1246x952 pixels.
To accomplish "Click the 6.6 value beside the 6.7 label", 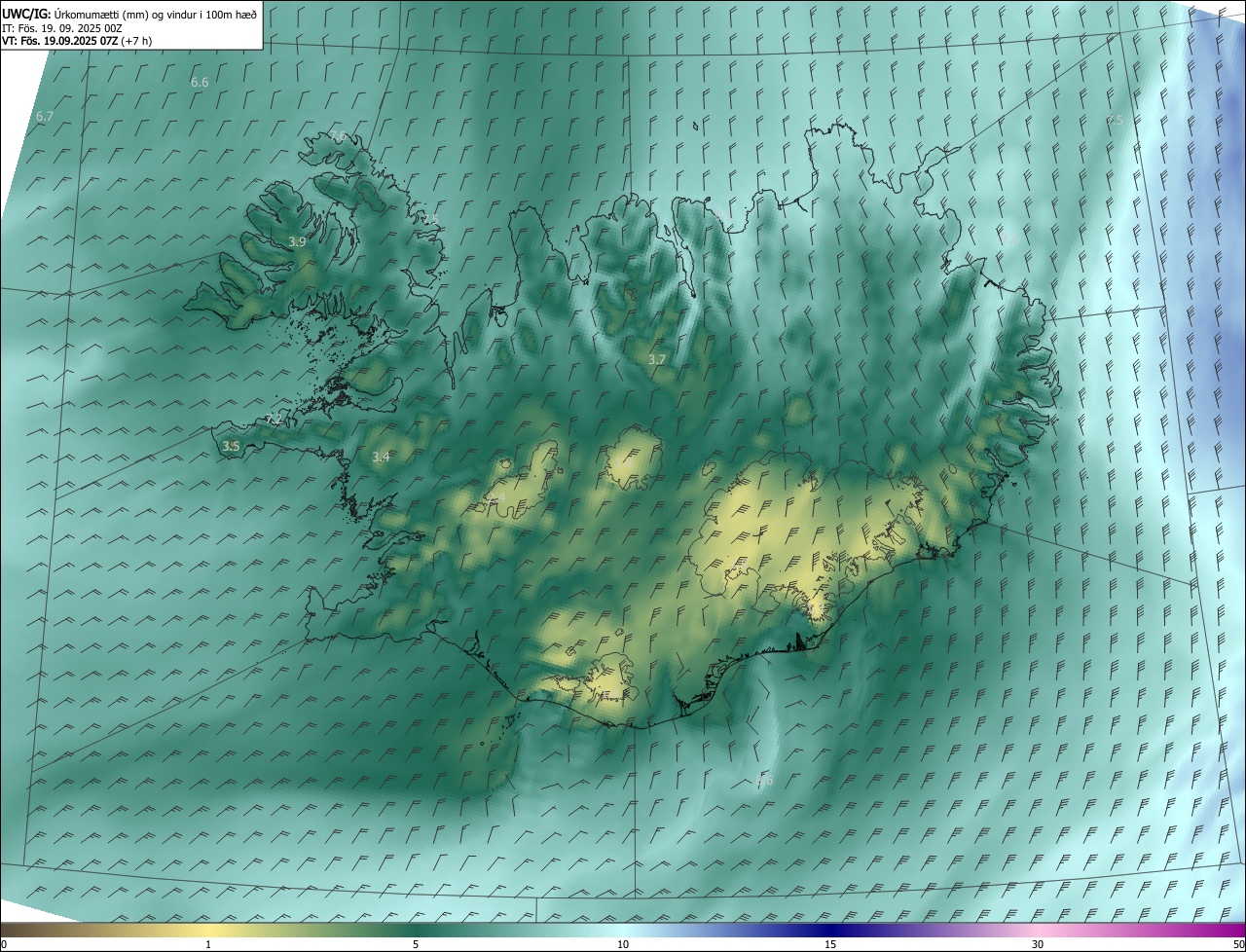I will 200,83.
